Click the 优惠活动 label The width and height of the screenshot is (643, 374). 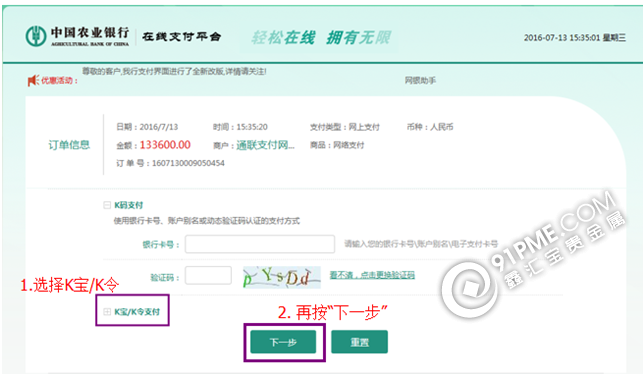click(x=59, y=80)
